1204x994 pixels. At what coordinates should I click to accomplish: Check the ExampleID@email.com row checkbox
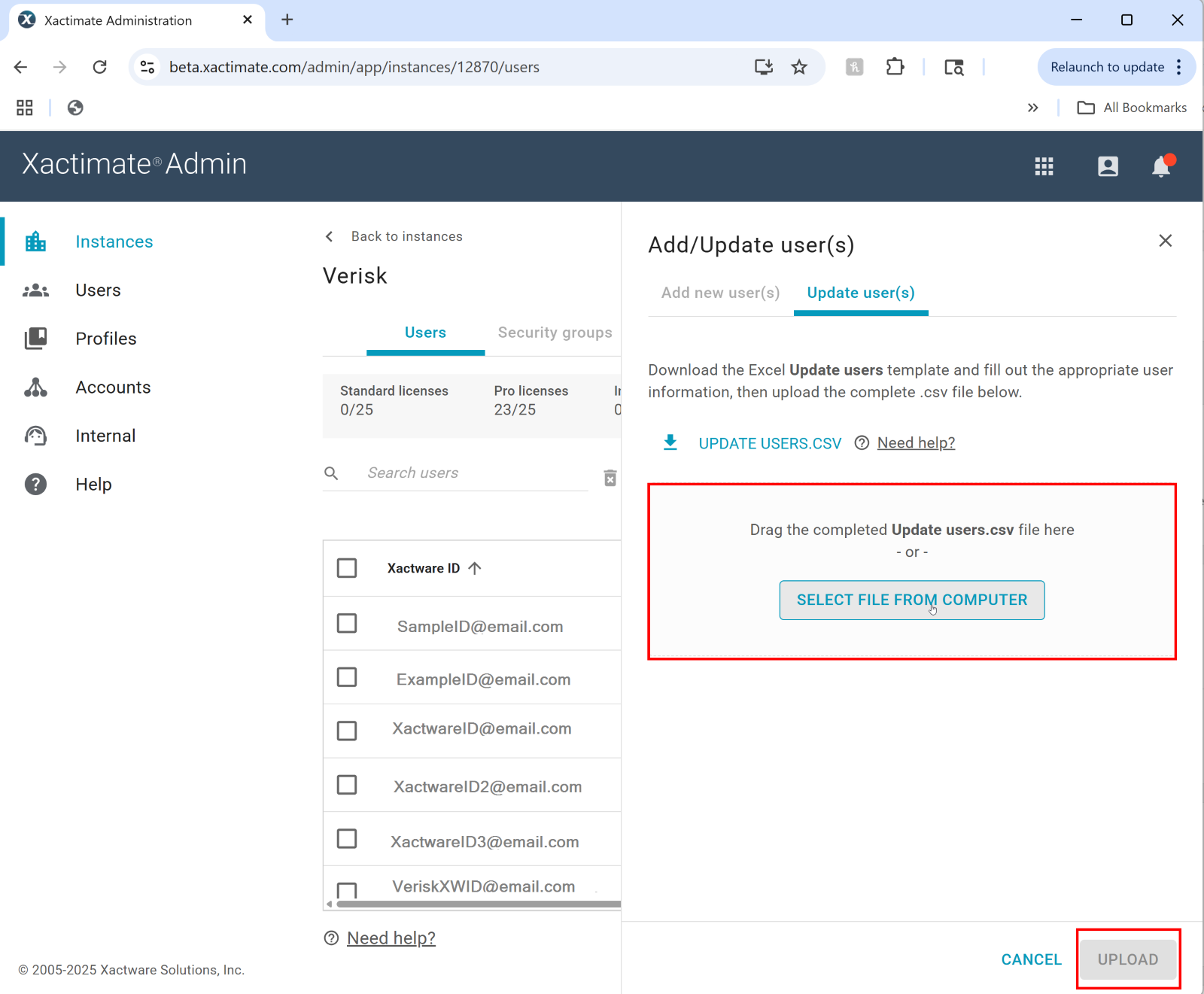pos(347,677)
